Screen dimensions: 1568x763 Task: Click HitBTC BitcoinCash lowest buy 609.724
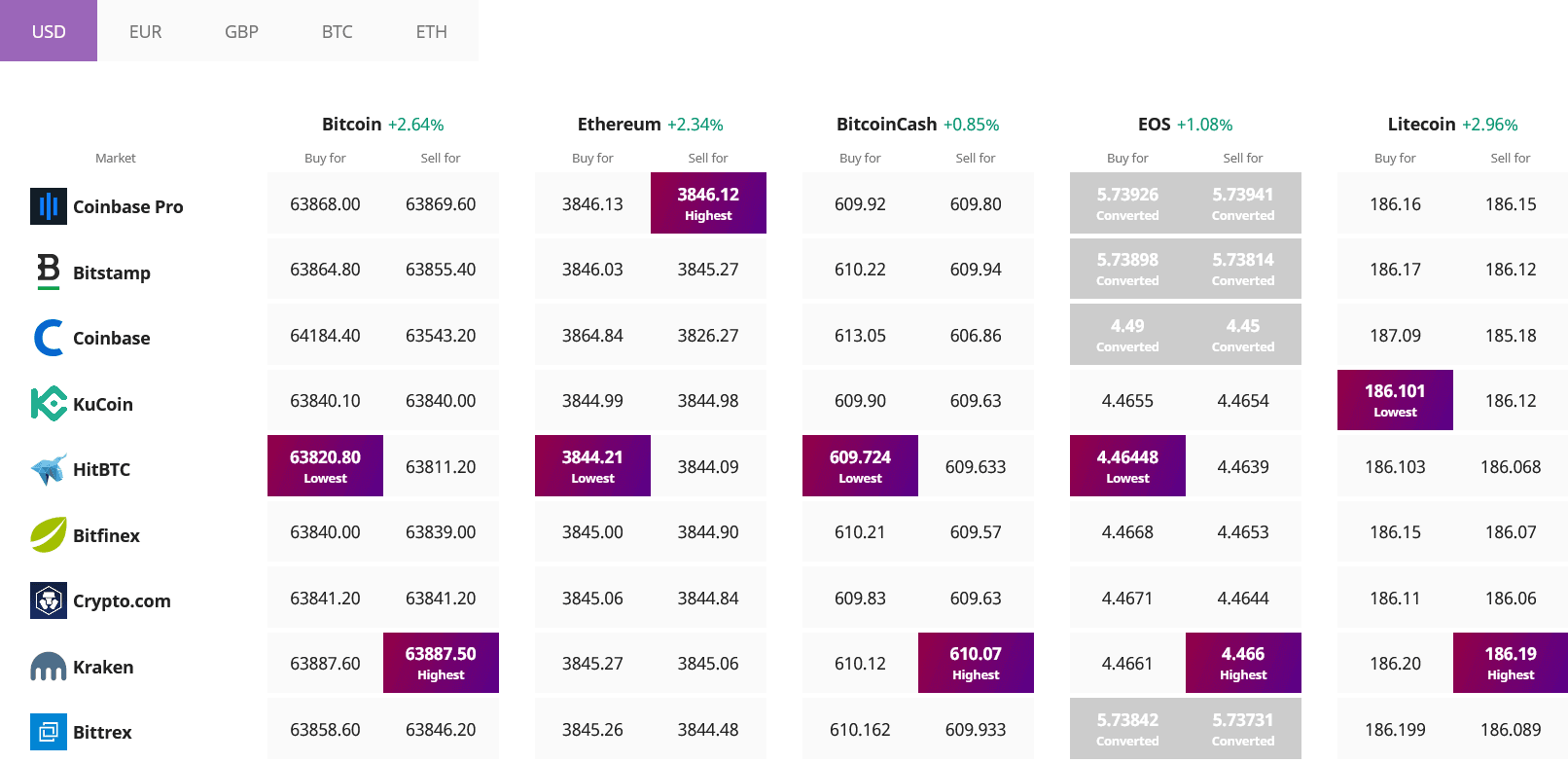click(860, 465)
